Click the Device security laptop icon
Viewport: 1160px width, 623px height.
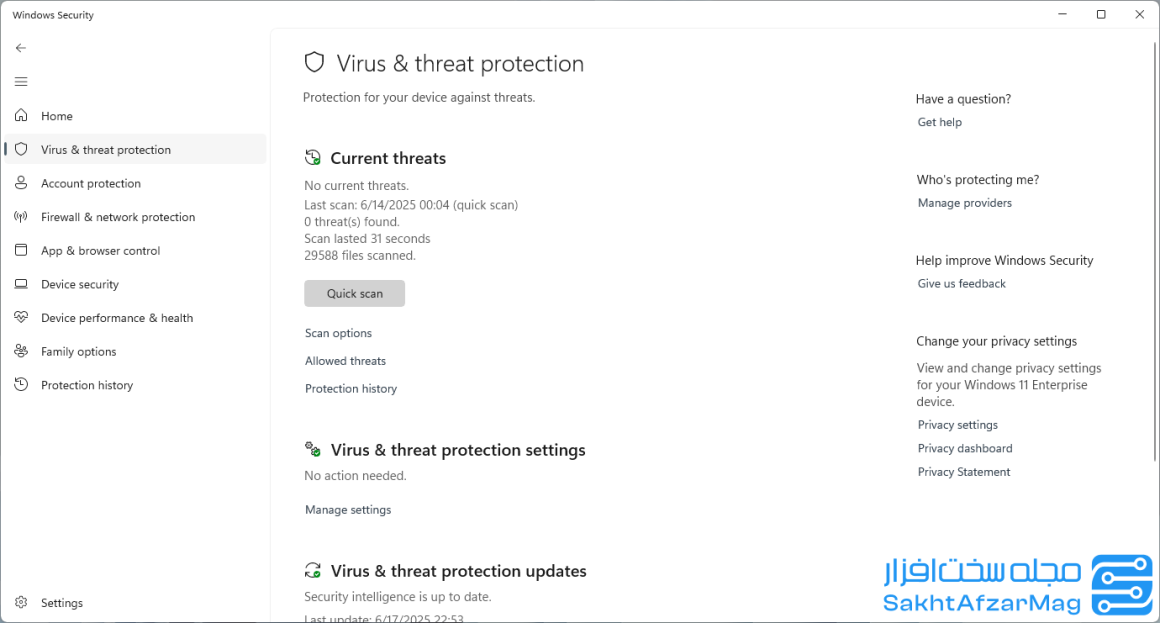(x=21, y=284)
